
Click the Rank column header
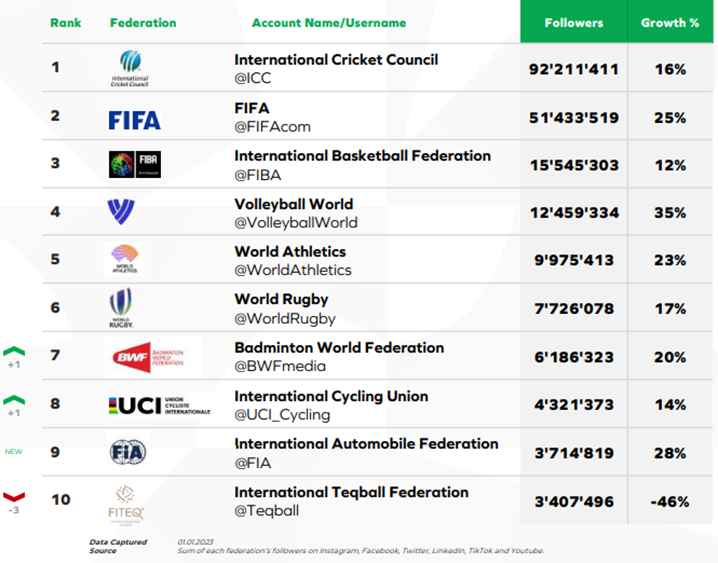click(x=66, y=22)
